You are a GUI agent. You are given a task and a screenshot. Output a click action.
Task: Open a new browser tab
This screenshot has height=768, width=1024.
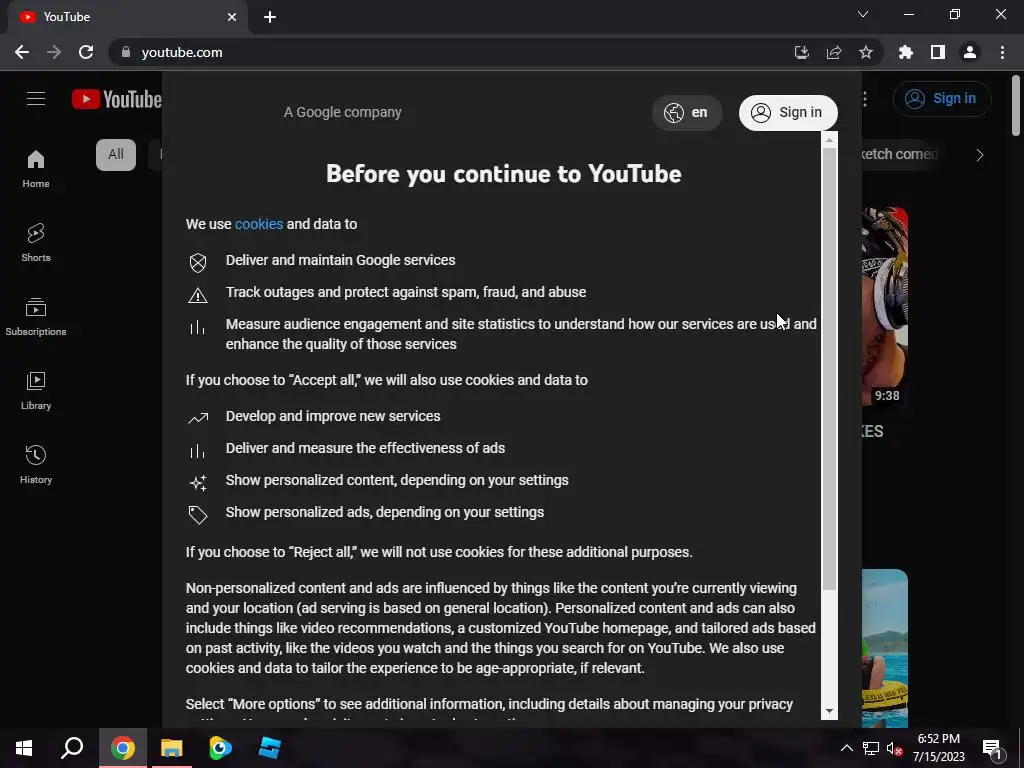point(270,17)
